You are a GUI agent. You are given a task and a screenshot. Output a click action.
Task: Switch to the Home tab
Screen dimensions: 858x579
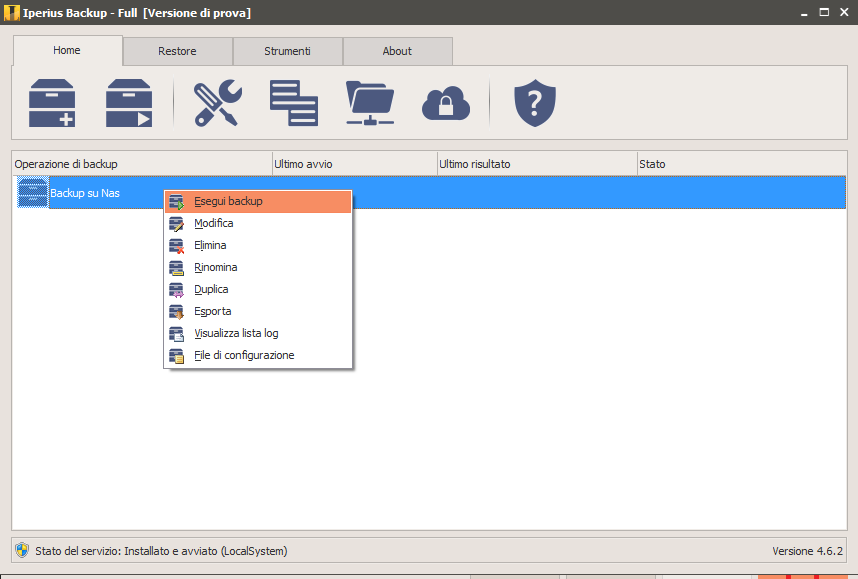tap(67, 50)
